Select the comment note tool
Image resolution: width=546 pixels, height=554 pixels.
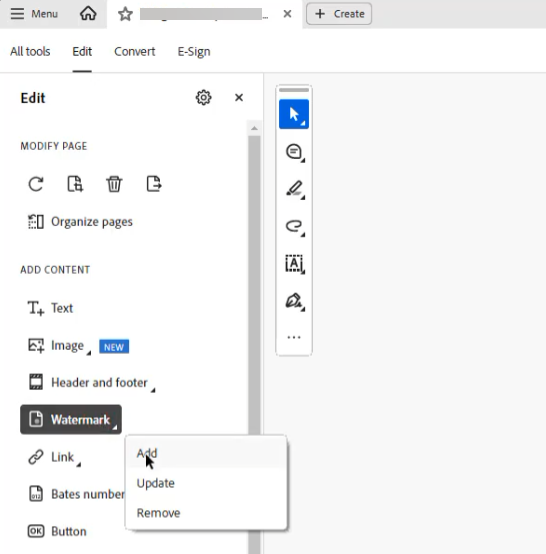tap(294, 152)
